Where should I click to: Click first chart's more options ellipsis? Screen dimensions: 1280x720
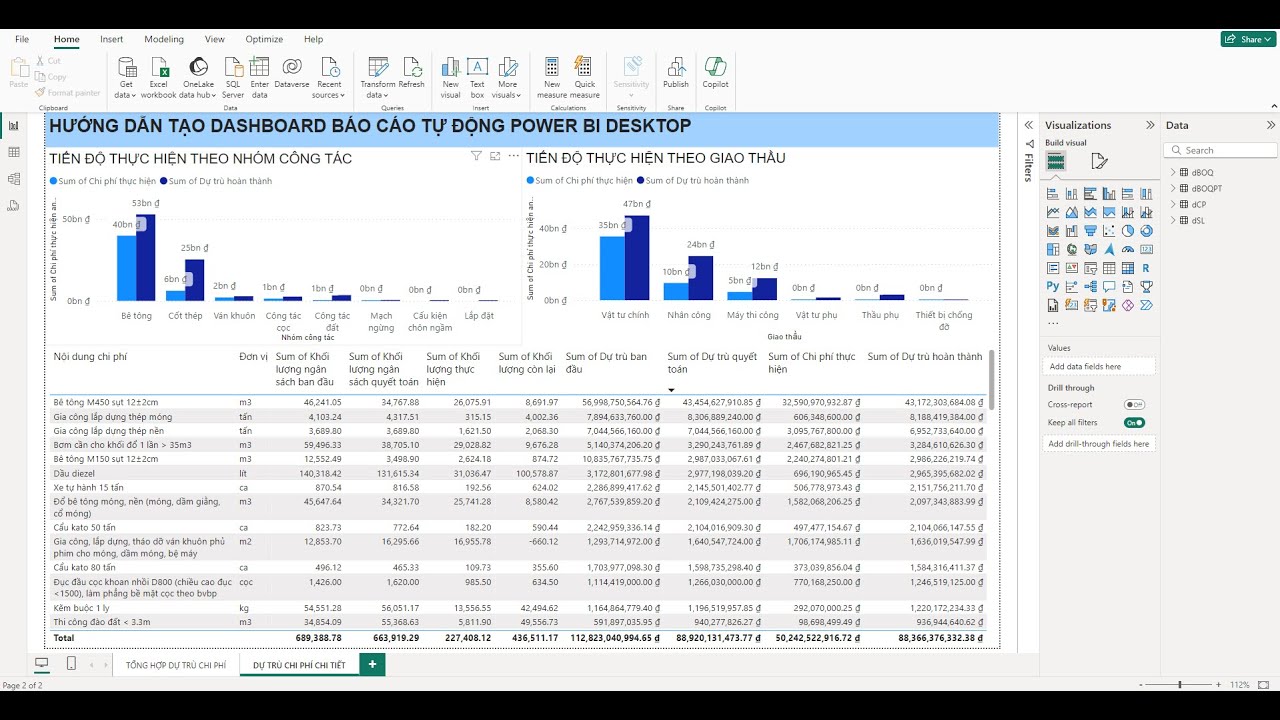pyautogui.click(x=514, y=156)
